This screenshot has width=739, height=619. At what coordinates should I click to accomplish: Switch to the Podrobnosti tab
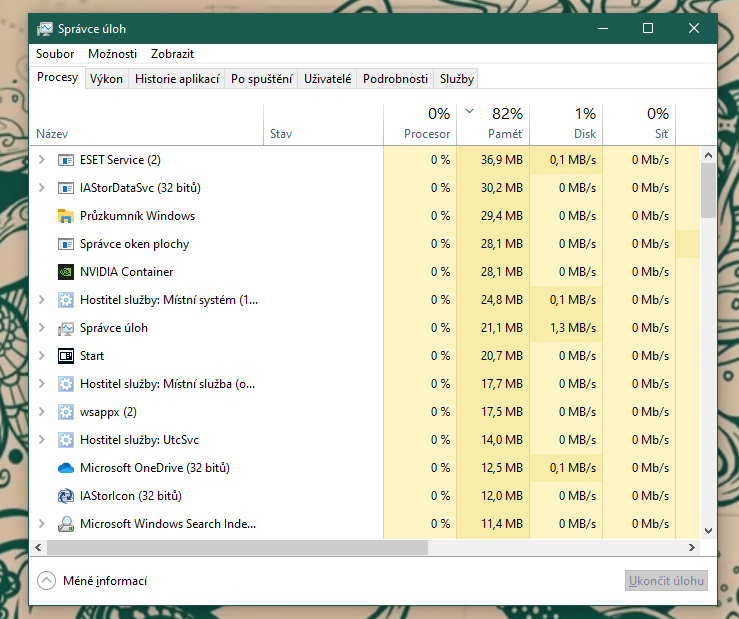click(x=395, y=79)
